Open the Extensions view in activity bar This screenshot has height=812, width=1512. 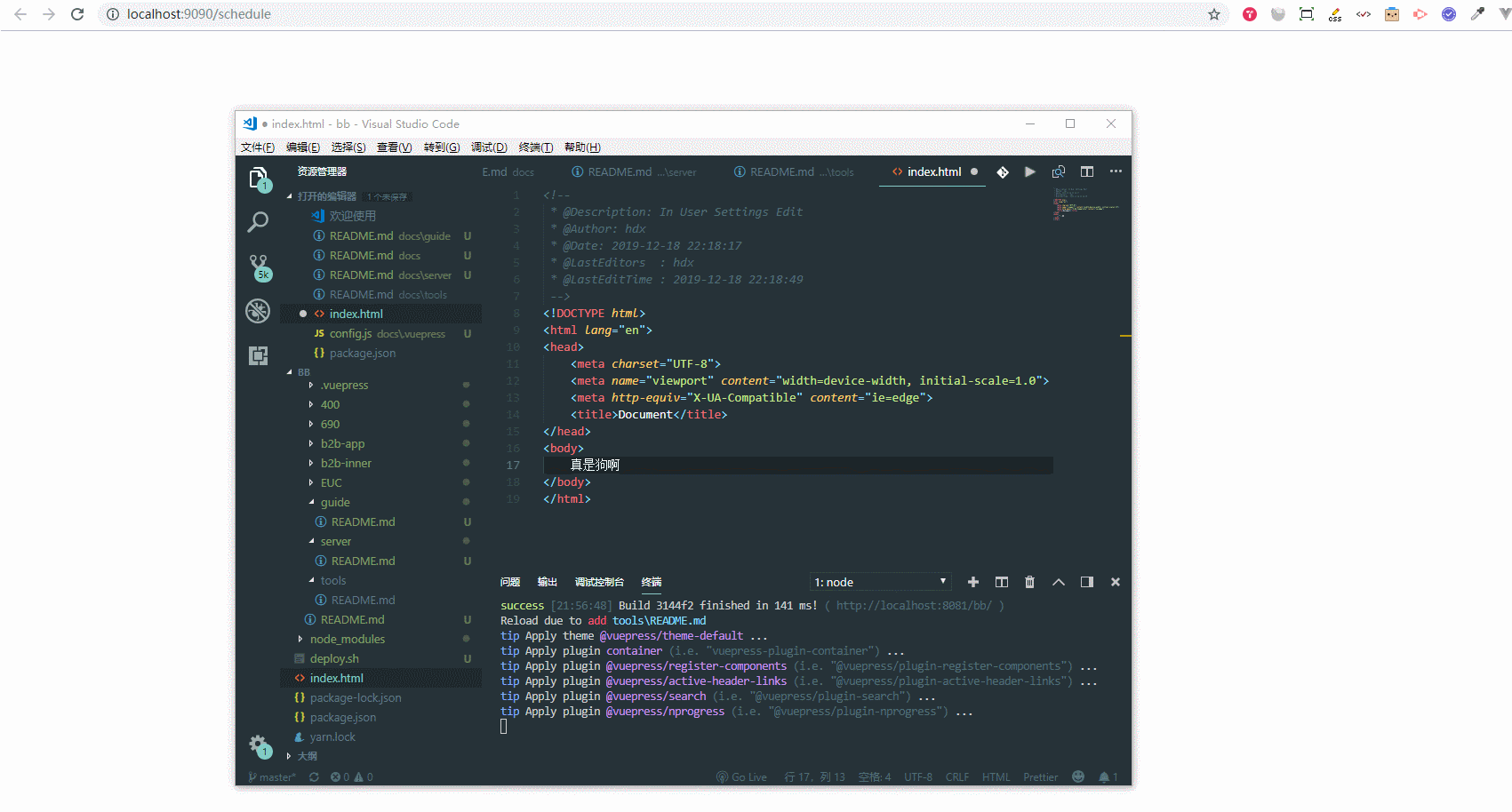(x=258, y=355)
